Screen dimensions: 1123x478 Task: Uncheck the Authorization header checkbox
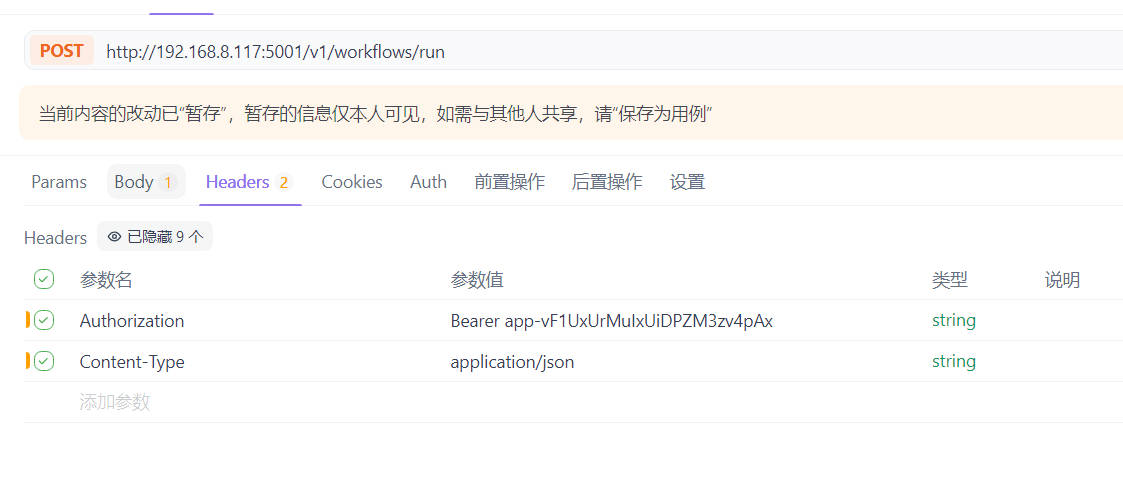coord(44,321)
